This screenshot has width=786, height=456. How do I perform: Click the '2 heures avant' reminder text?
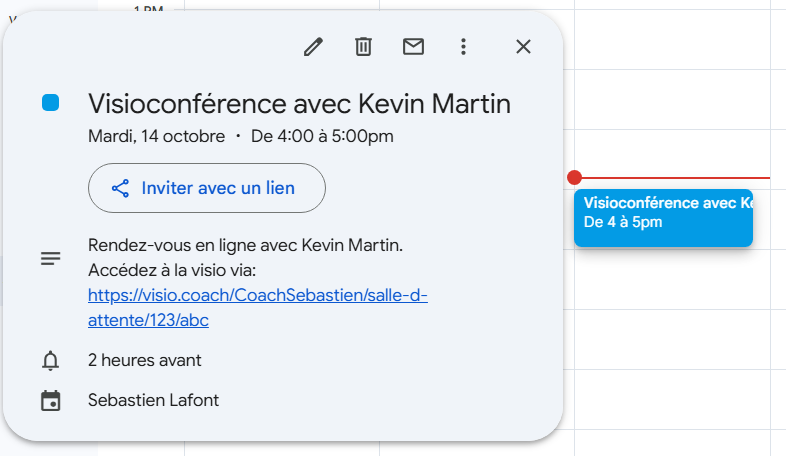point(144,360)
